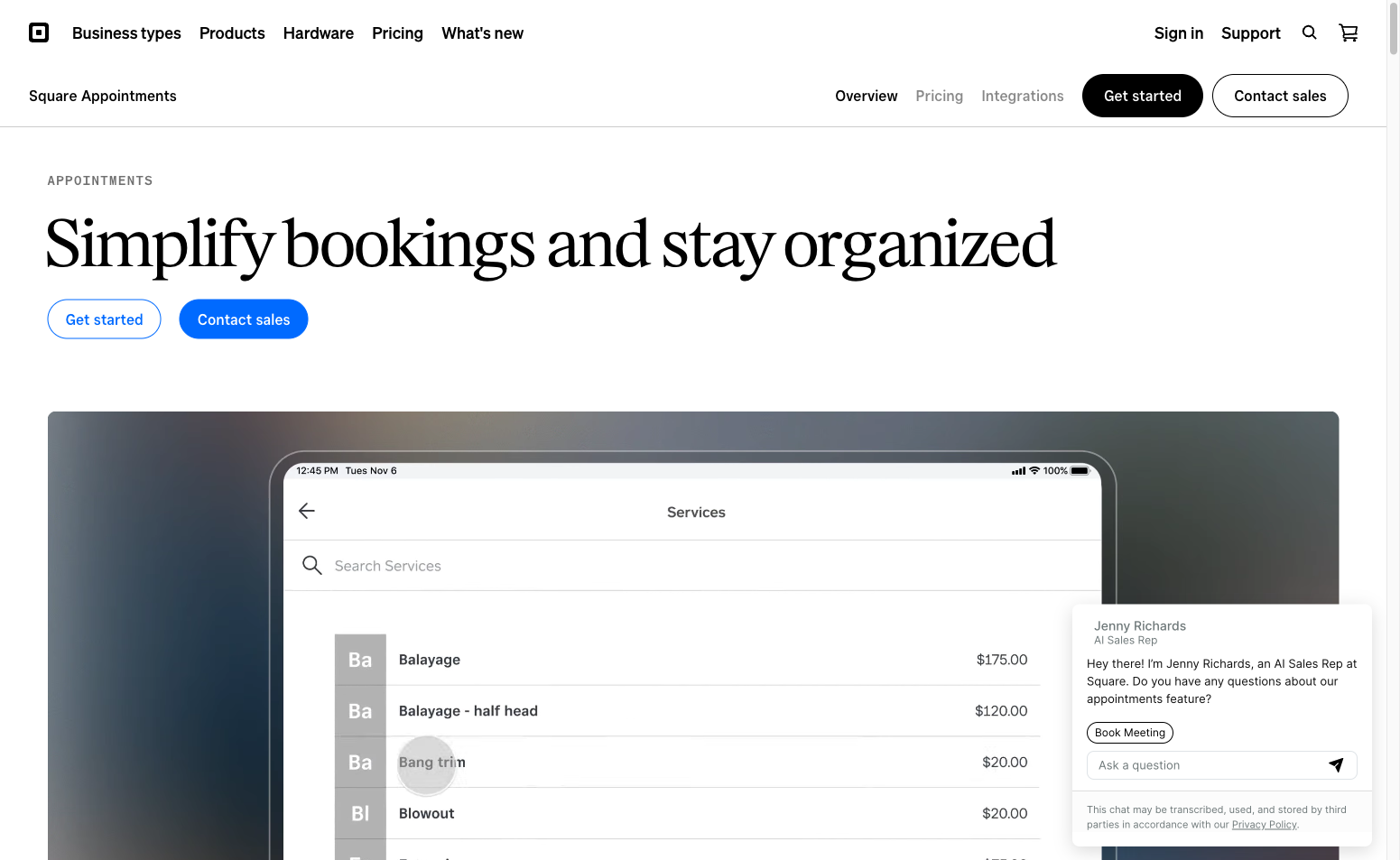Click the Search Services field

(x=692, y=566)
